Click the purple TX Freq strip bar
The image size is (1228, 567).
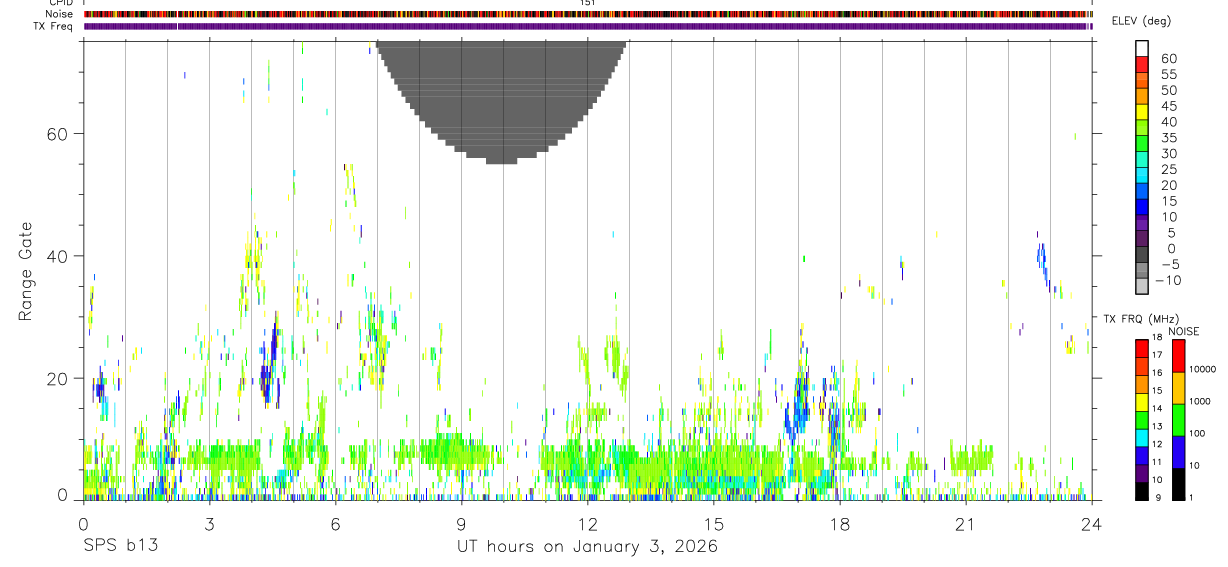click(587, 26)
